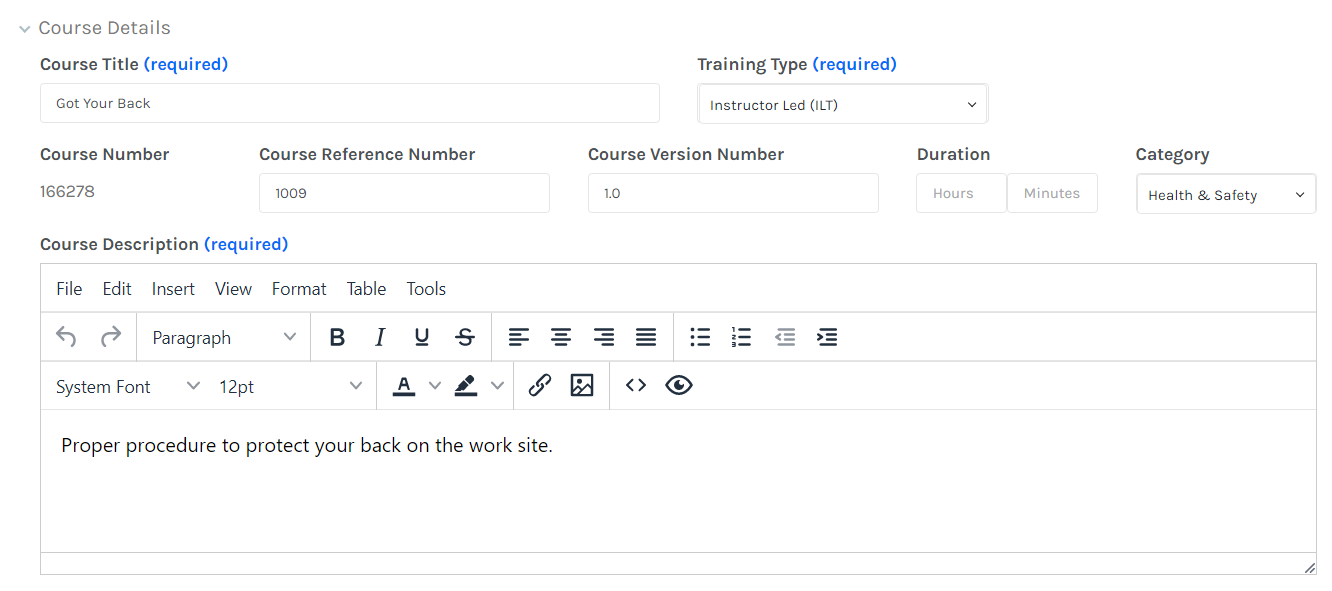The height and width of the screenshot is (591, 1332).
Task: Redo the last undone edit
Action: [111, 337]
